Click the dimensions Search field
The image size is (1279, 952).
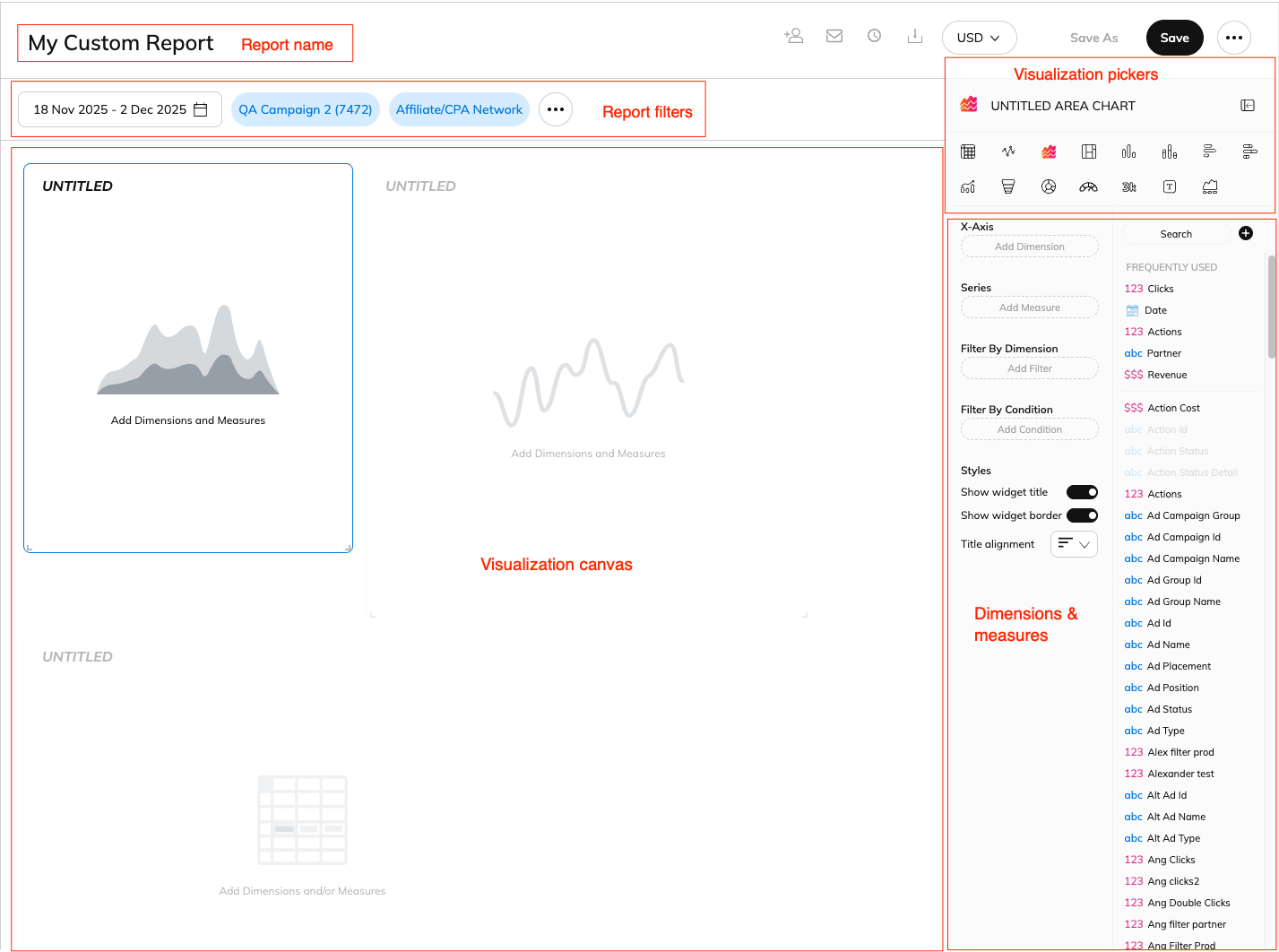click(1176, 234)
